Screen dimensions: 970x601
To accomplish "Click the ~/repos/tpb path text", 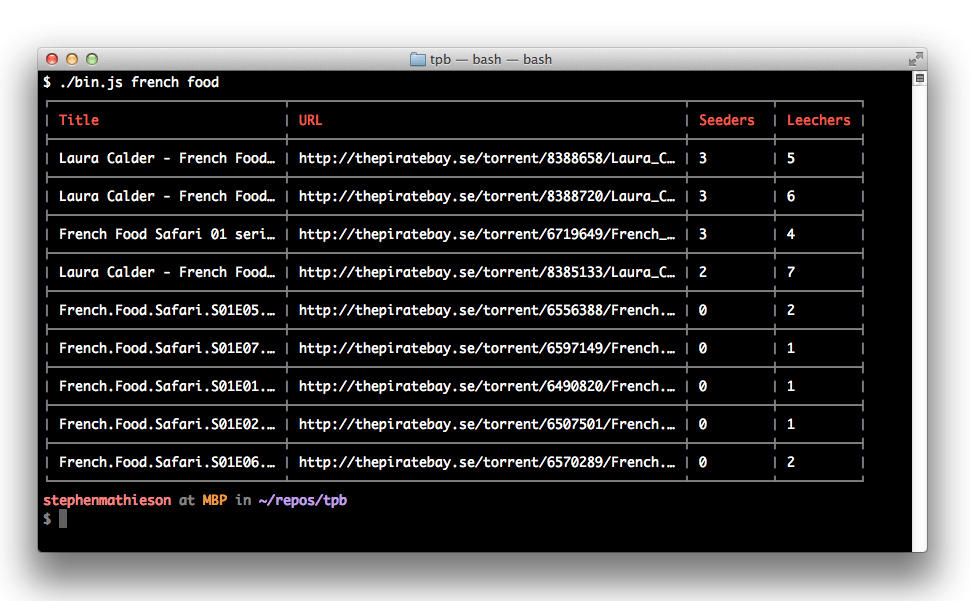I will pyautogui.click(x=306, y=500).
